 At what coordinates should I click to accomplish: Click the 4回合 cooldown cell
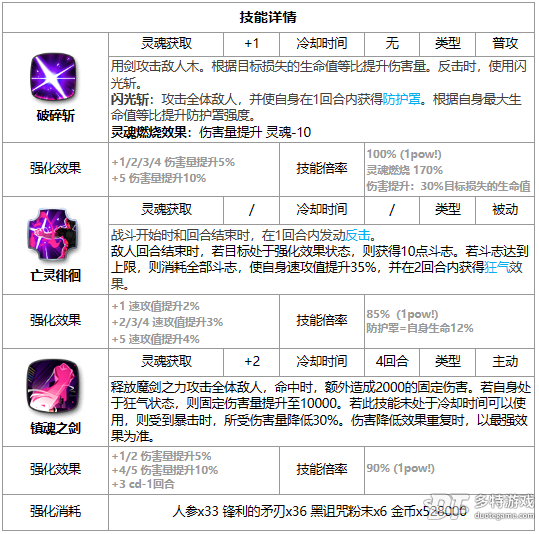point(392,361)
